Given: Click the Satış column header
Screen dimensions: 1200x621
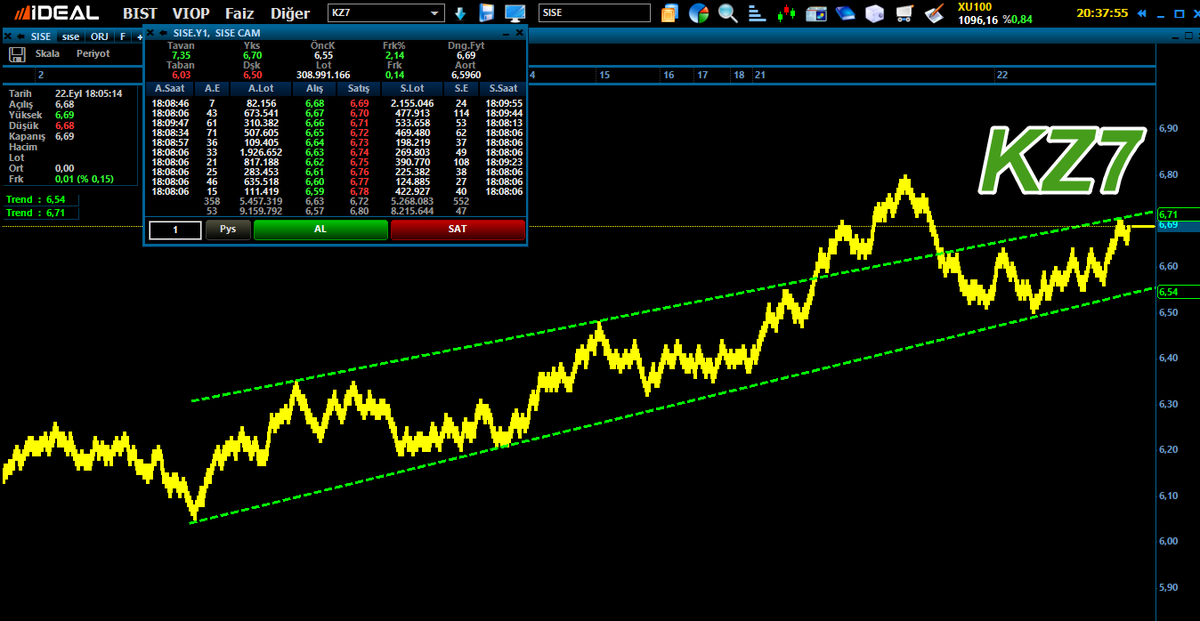Looking at the screenshot, I should click(x=359, y=88).
